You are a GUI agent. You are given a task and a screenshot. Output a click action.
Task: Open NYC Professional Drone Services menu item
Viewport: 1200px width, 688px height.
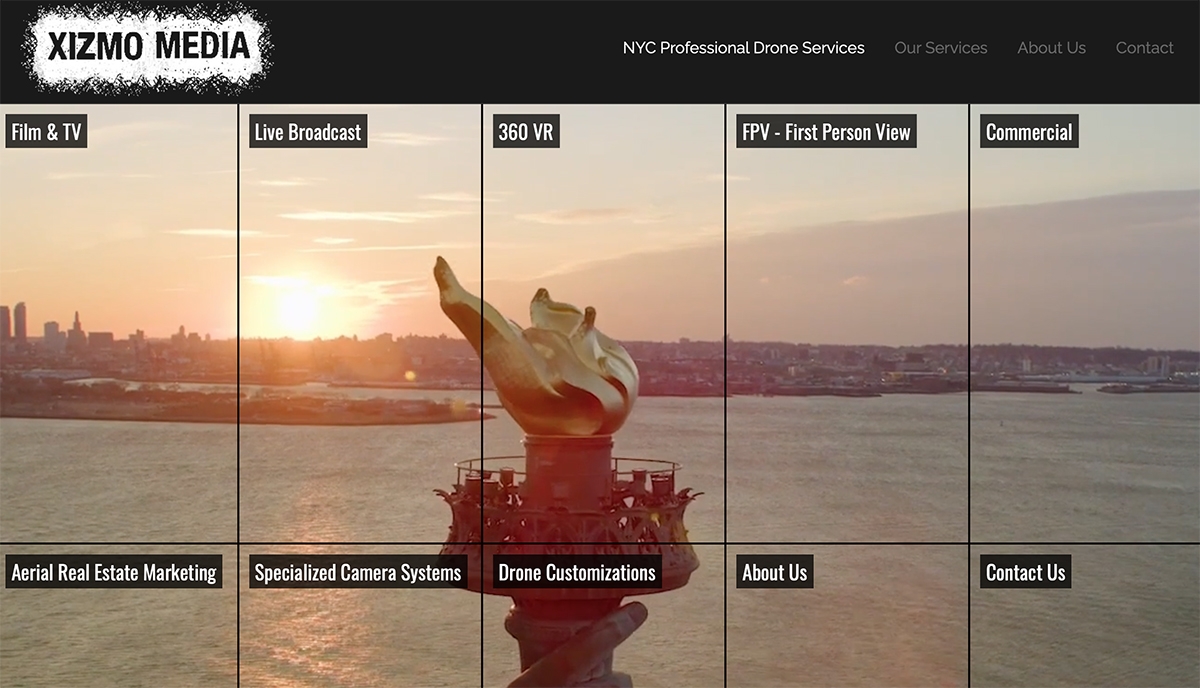pyautogui.click(x=743, y=48)
